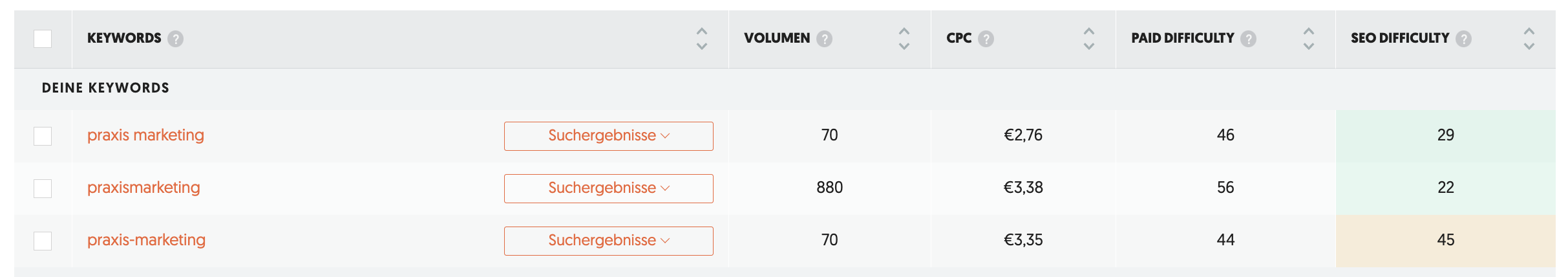Open the help icon beside SEO DIFFICULTY
The width and height of the screenshot is (1568, 277).
tap(1463, 39)
